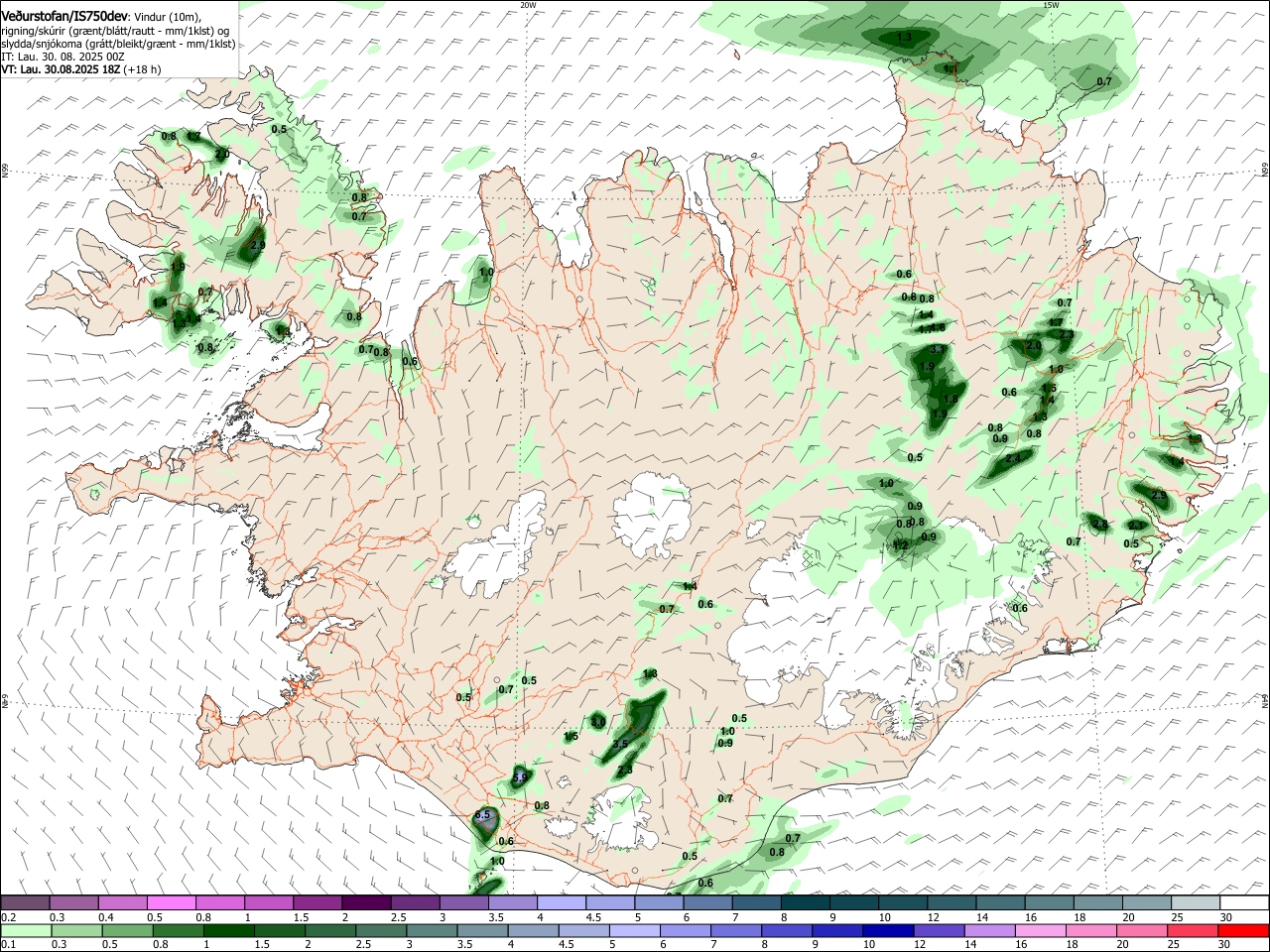Image resolution: width=1270 pixels, height=952 pixels.
Task: Click the 2.4 precipitation value label
Action: click(1013, 458)
